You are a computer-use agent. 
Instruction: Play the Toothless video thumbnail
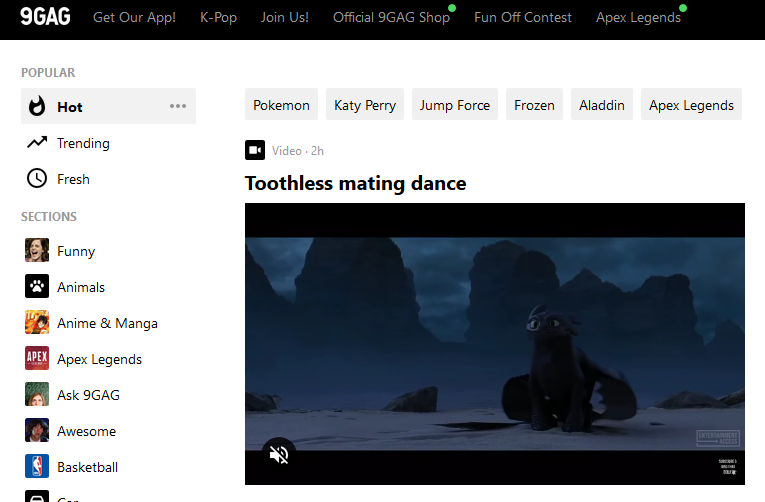point(495,340)
